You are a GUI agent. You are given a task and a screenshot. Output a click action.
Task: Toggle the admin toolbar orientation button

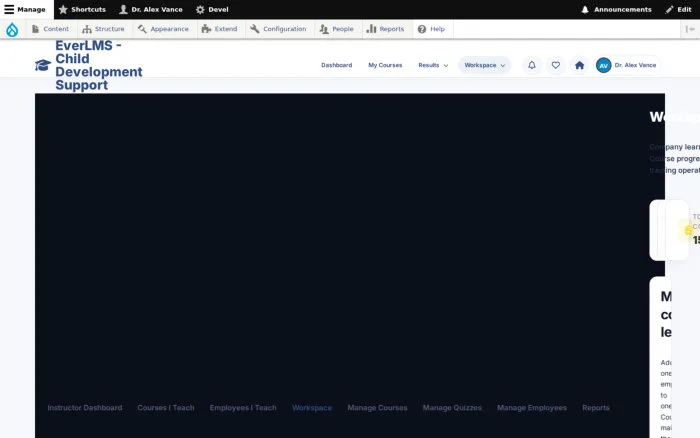pos(690,29)
